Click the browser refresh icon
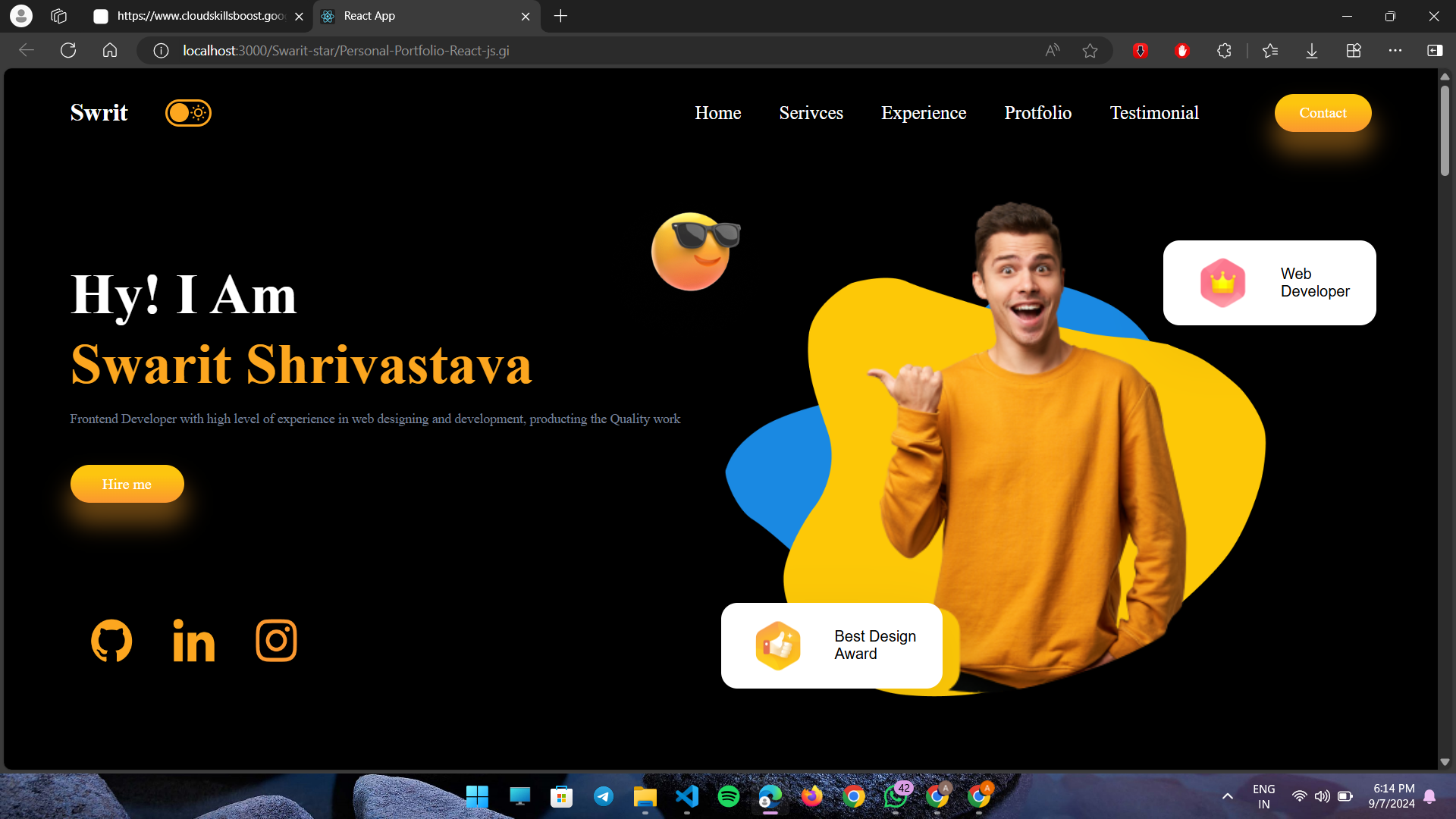1456x819 pixels. pos(68,51)
